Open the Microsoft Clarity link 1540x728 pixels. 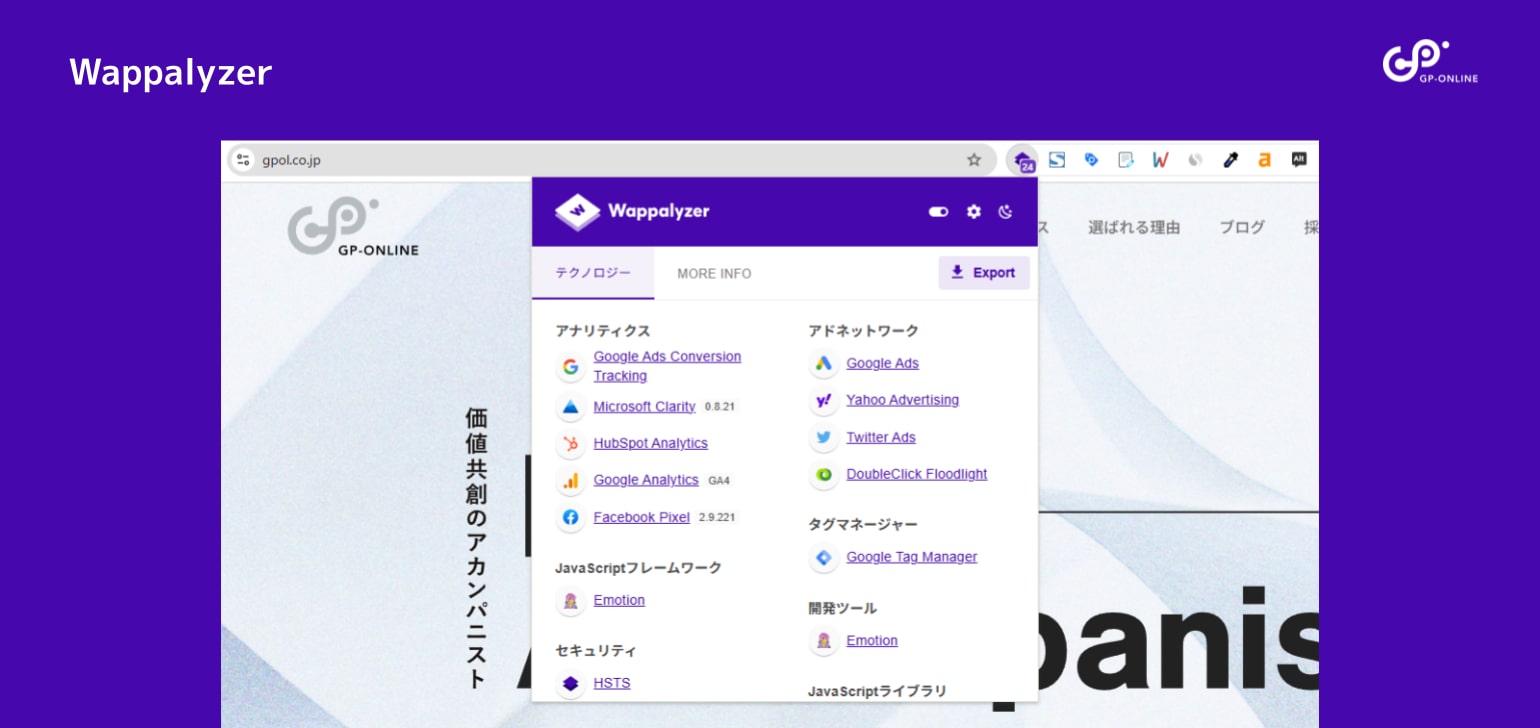tap(644, 407)
